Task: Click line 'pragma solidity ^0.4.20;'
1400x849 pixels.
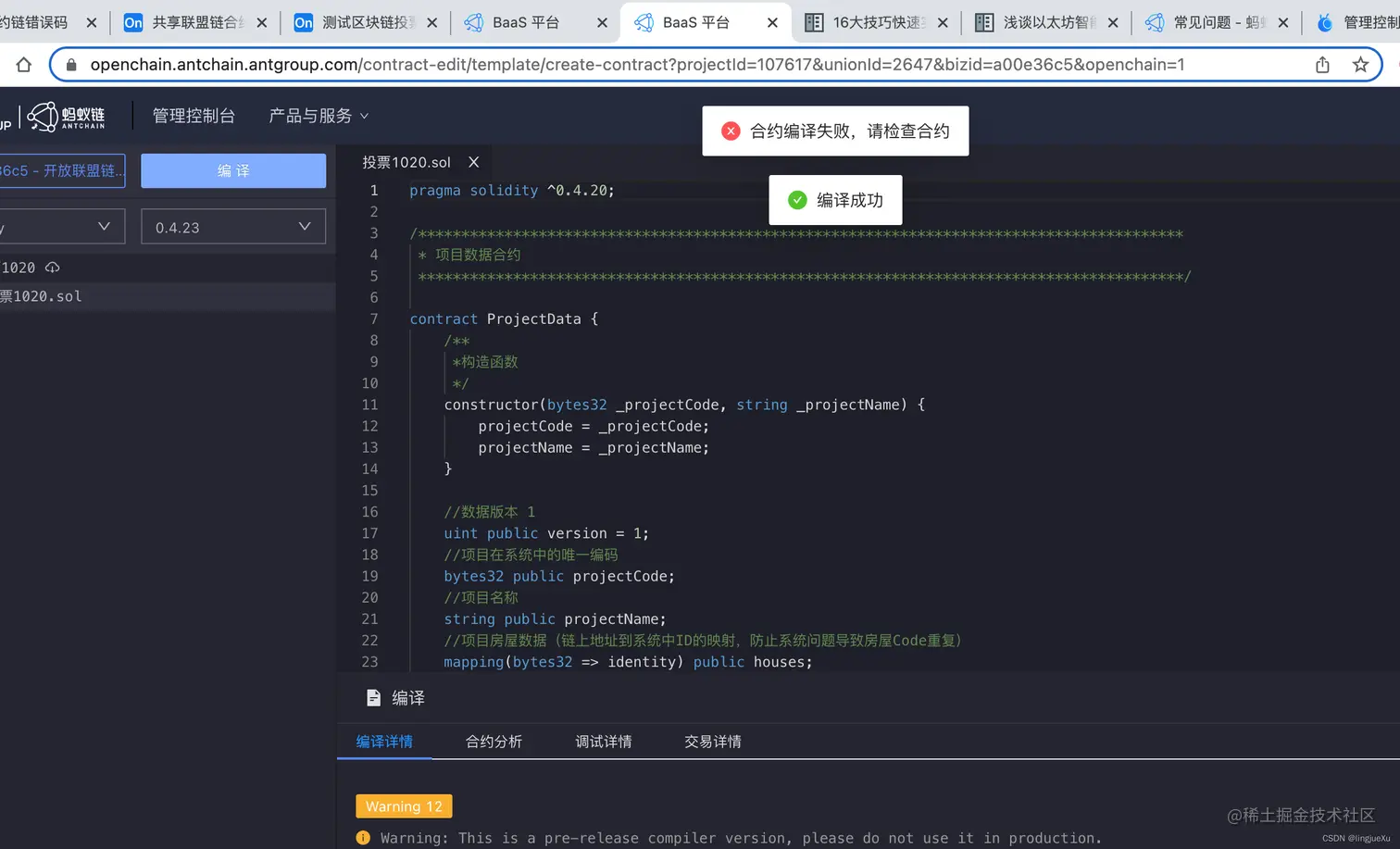Action: point(511,190)
